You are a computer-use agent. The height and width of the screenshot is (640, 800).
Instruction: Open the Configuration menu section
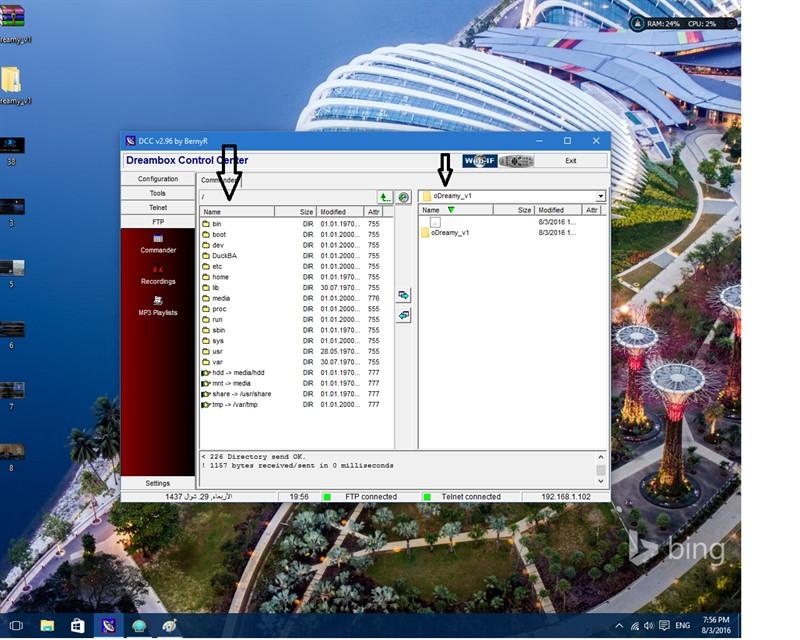158,179
